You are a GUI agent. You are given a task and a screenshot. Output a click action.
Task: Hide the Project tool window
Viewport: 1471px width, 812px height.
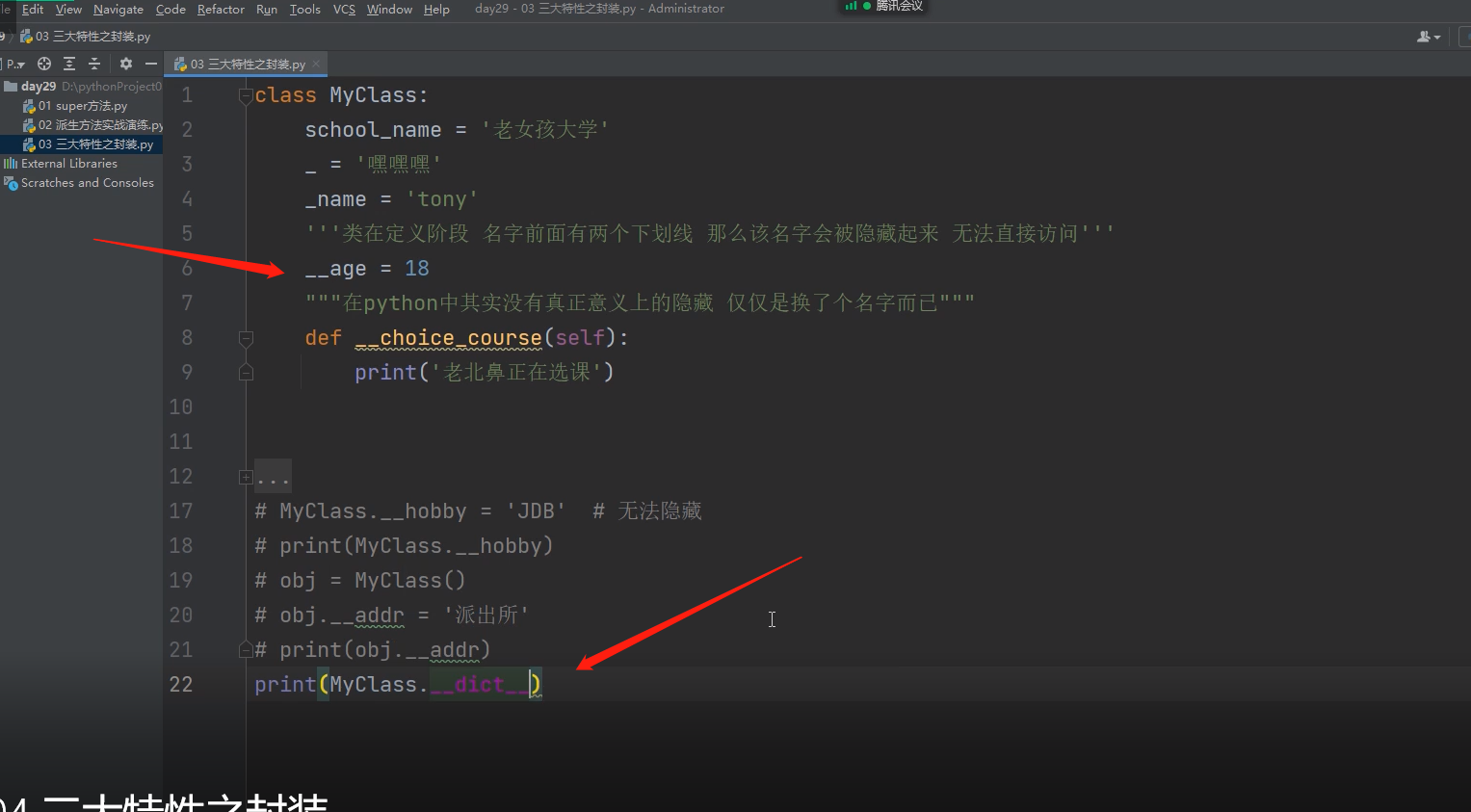click(151, 64)
